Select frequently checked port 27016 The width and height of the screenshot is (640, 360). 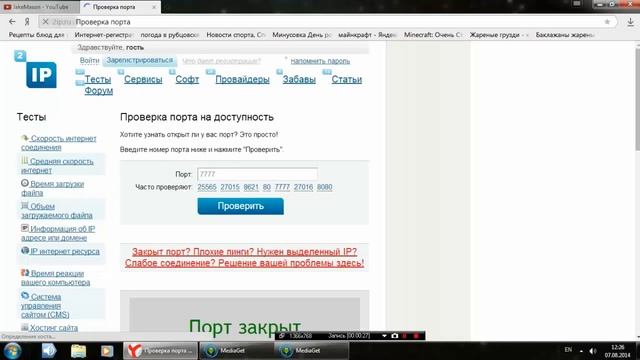point(303,187)
